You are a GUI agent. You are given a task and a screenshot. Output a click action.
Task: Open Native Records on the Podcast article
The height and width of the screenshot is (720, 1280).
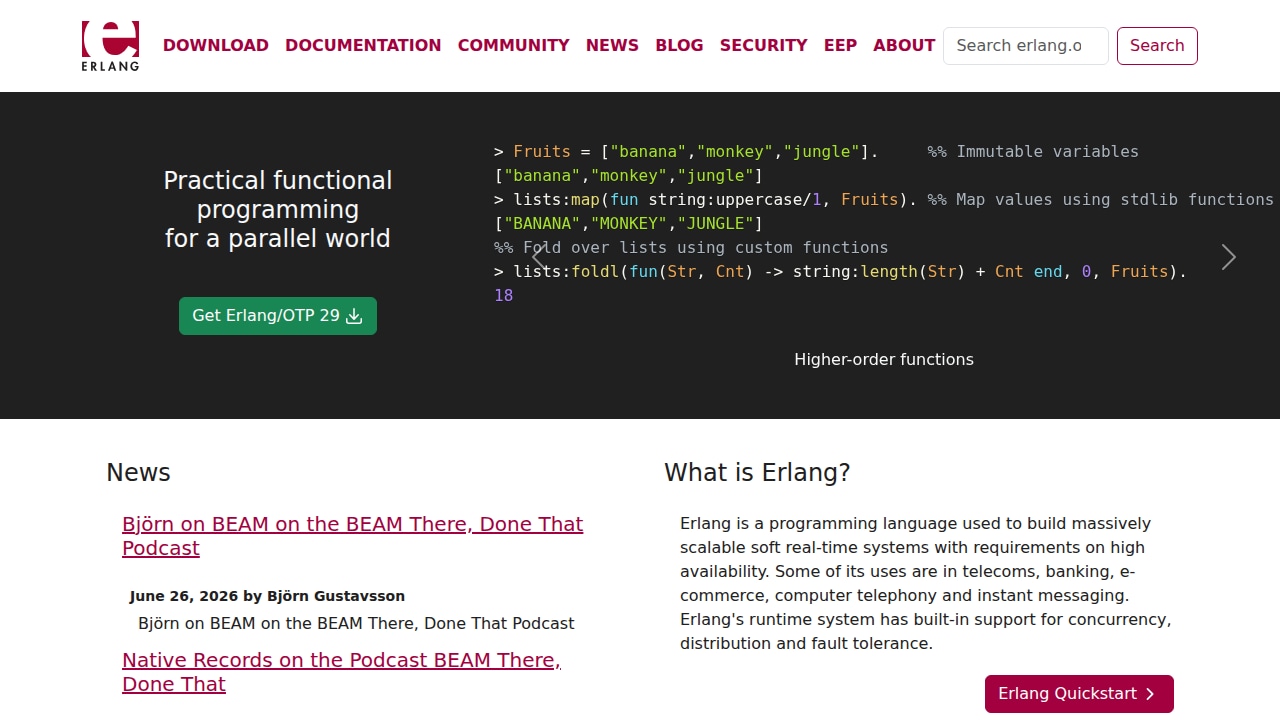pos(341,672)
